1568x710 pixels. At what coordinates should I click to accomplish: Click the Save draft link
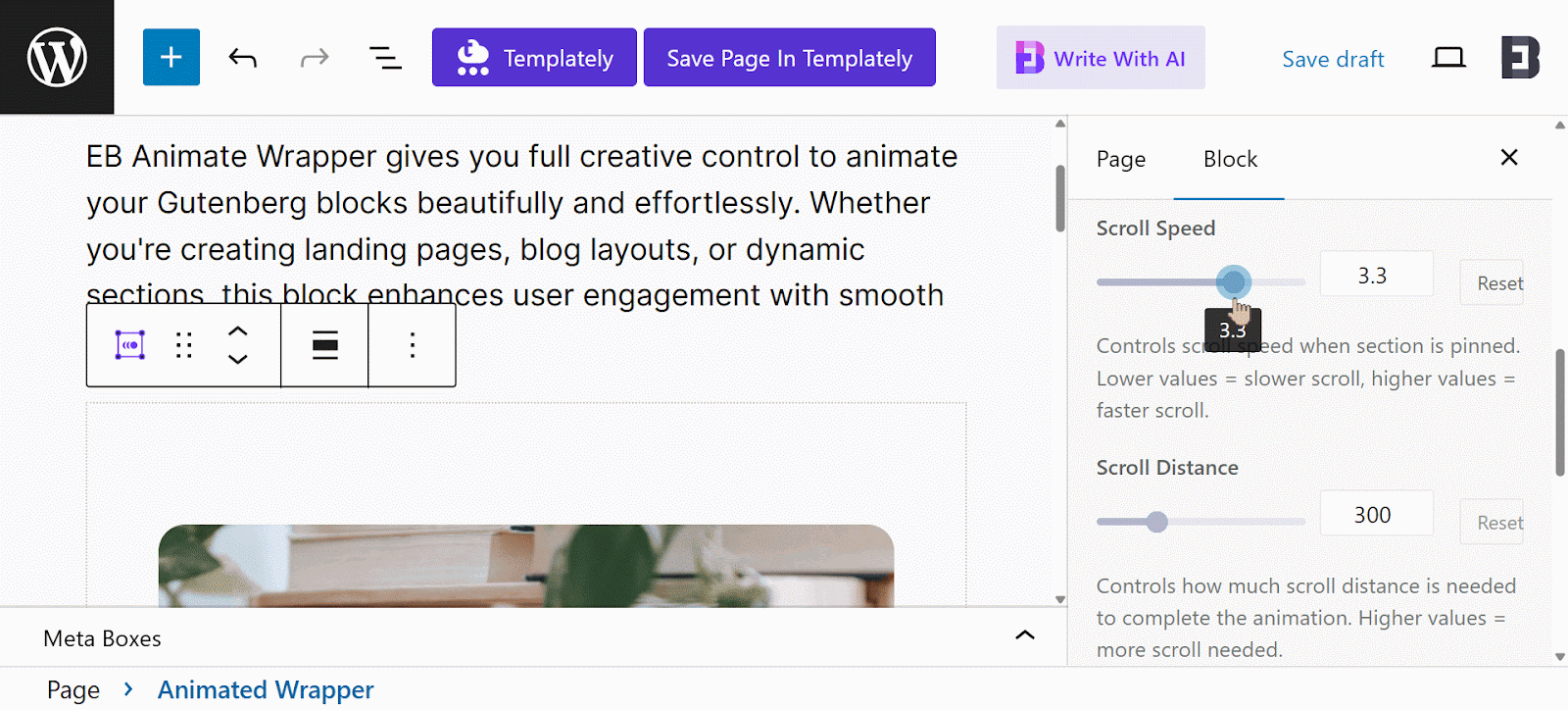pyautogui.click(x=1333, y=59)
